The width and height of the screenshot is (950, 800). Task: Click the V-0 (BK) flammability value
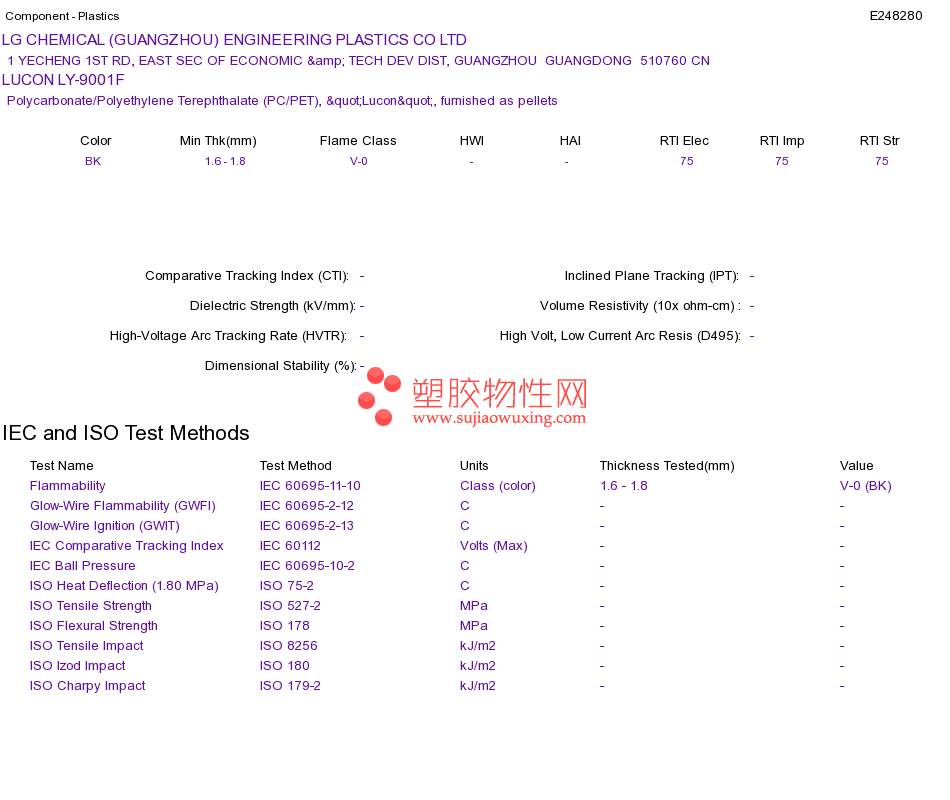(865, 485)
